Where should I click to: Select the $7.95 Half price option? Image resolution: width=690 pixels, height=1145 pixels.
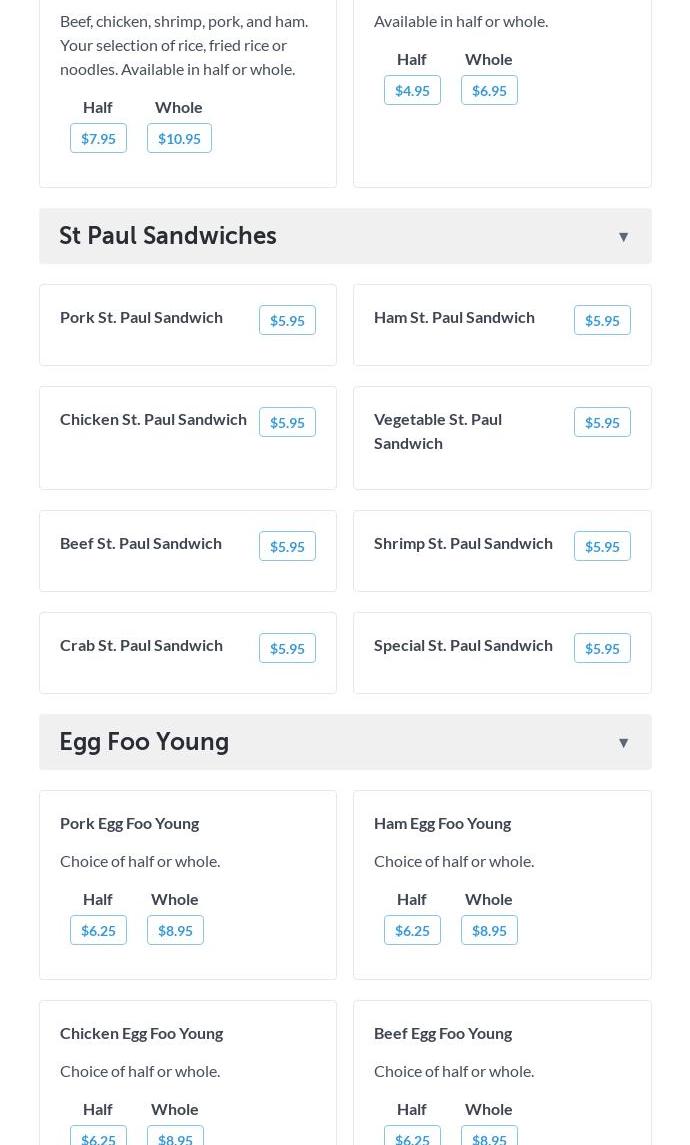98,139
